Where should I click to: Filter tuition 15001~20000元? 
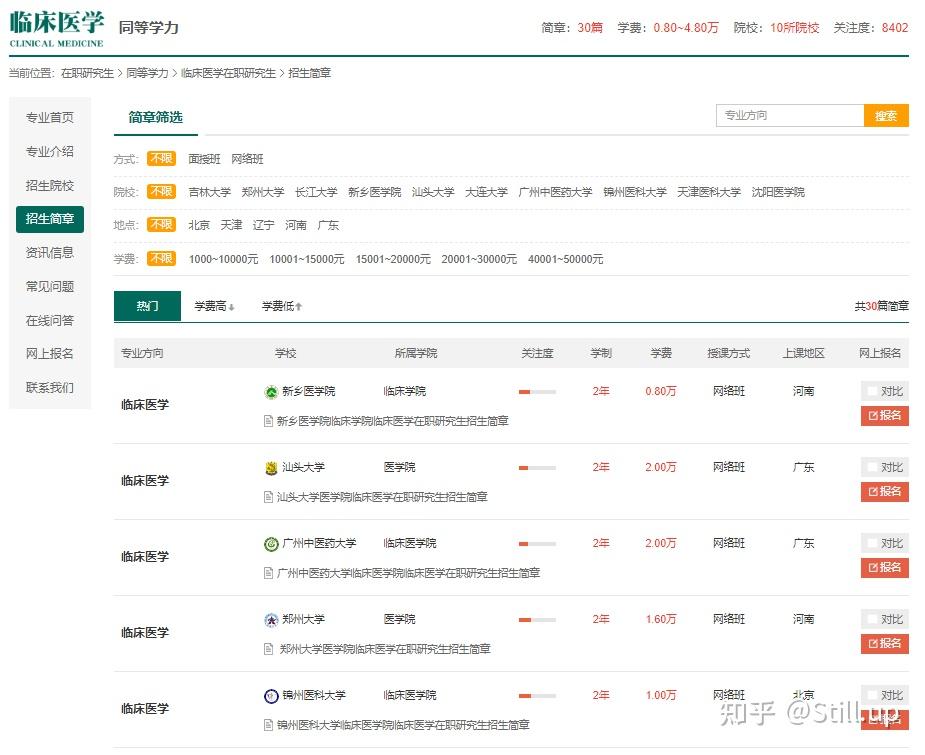393,260
